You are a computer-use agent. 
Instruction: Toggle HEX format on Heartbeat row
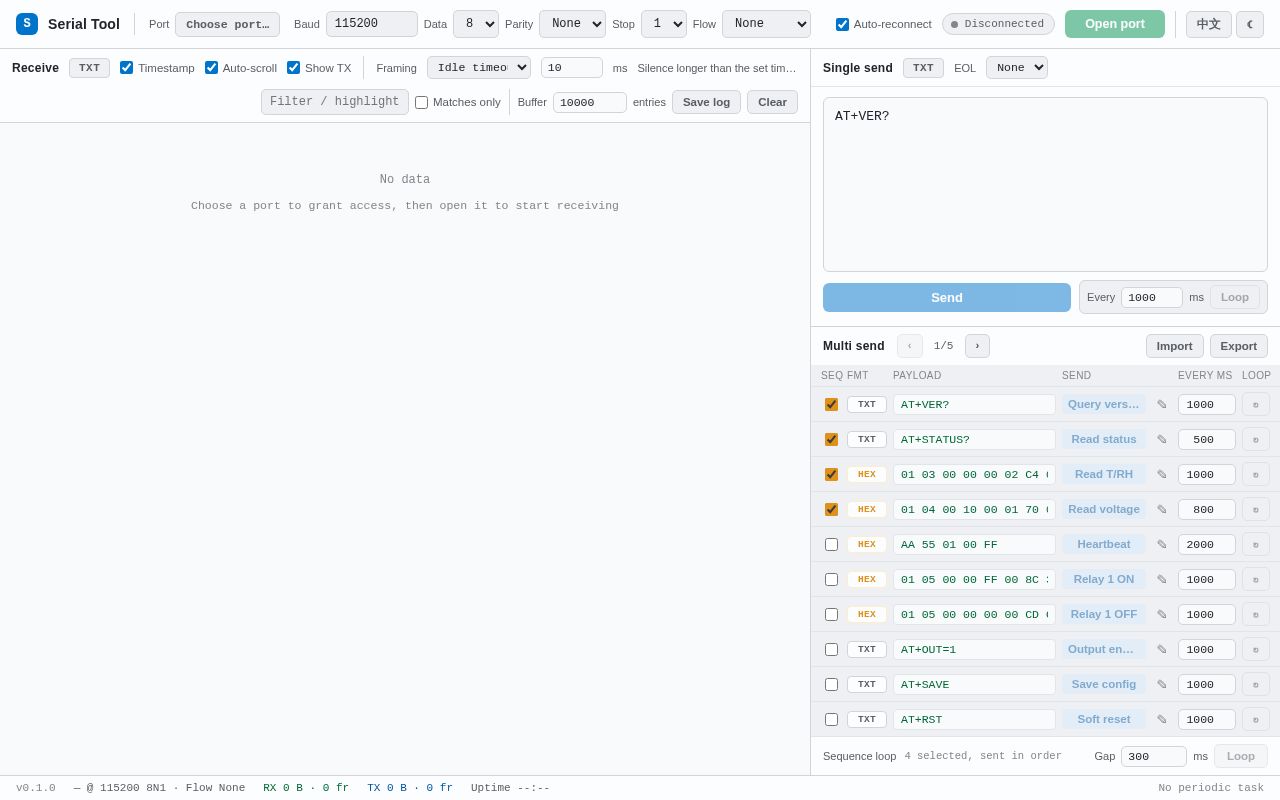click(867, 544)
